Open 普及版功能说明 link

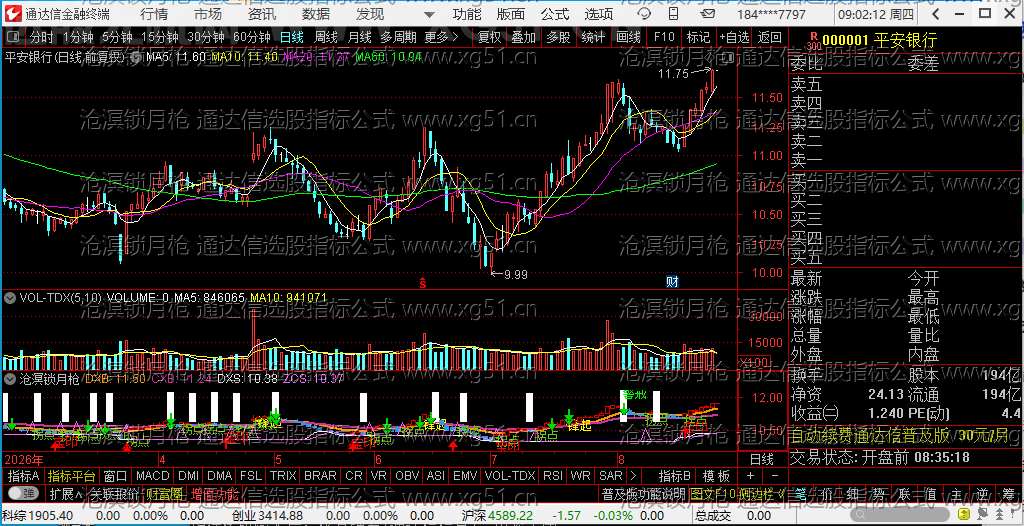pyautogui.click(x=643, y=494)
